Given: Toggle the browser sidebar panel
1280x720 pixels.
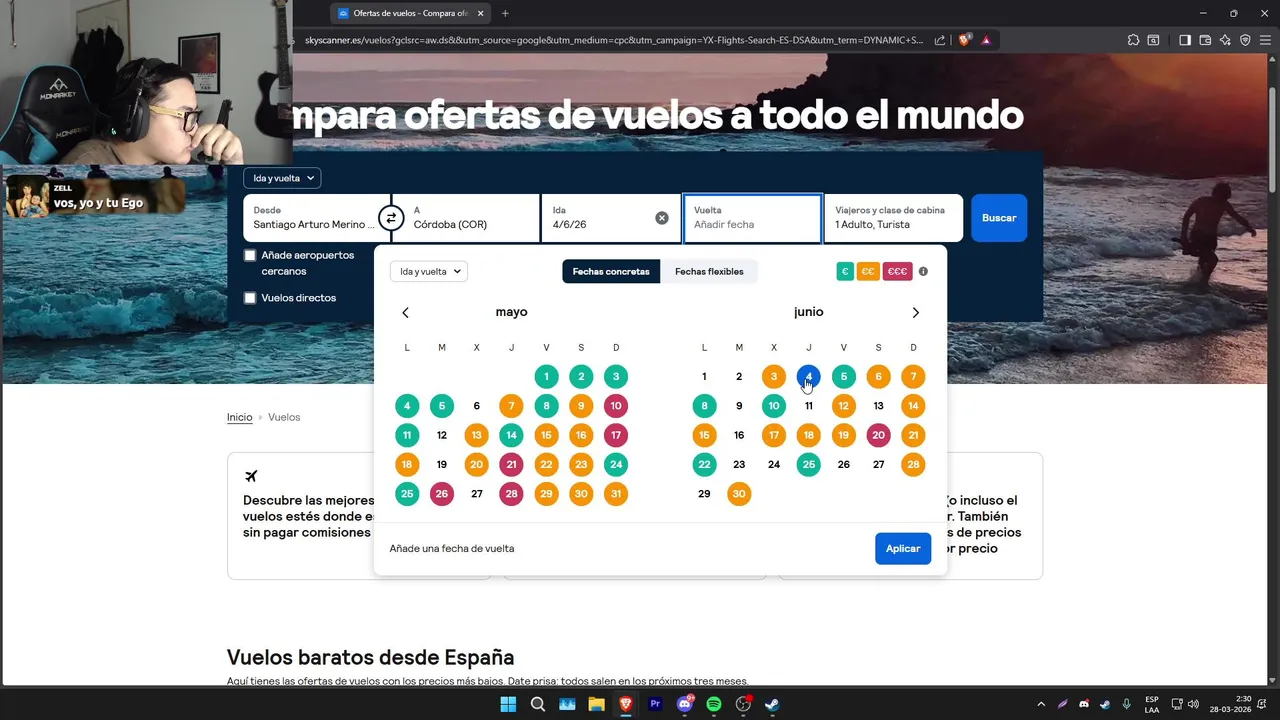Looking at the screenshot, I should click(x=1184, y=40).
